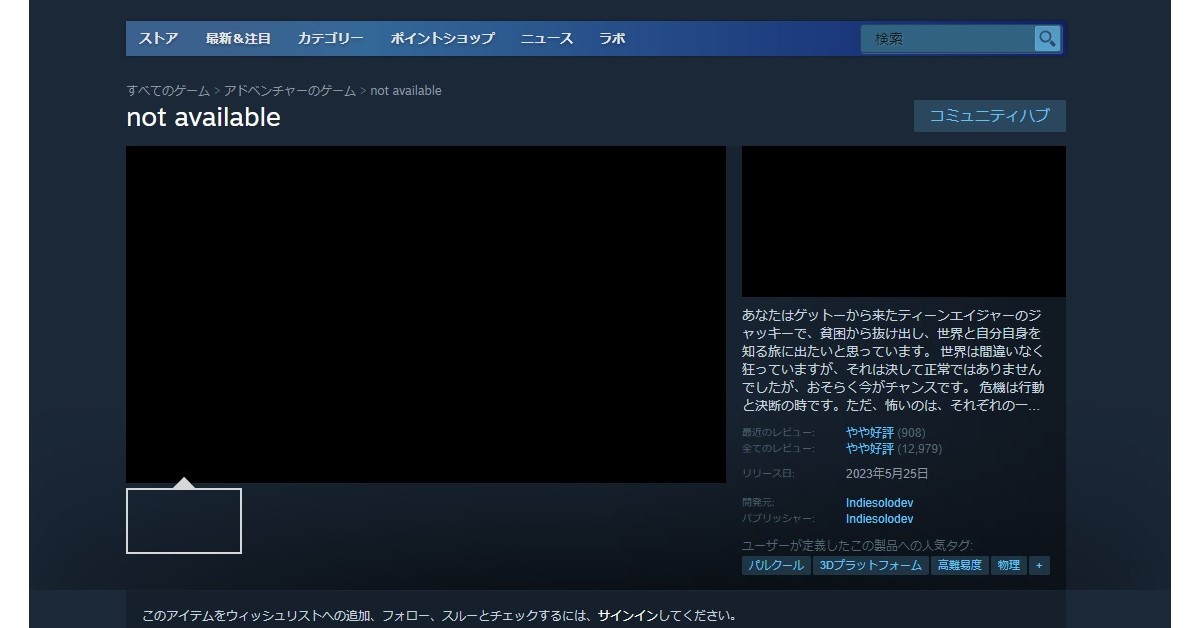Screen dimensions: 1200x628
Task: Click the not available breadcrumb link
Action: pyautogui.click(x=406, y=91)
